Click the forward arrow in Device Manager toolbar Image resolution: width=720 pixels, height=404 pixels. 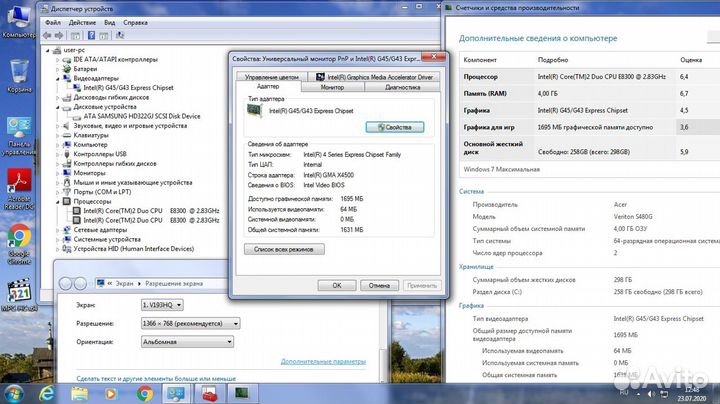[59, 35]
